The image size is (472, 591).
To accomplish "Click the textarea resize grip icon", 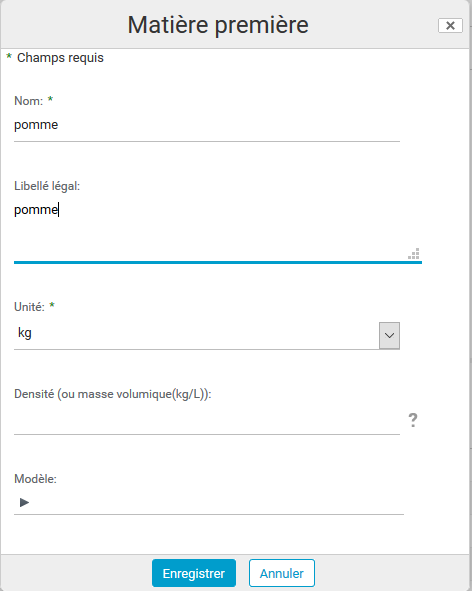I will point(414,254).
